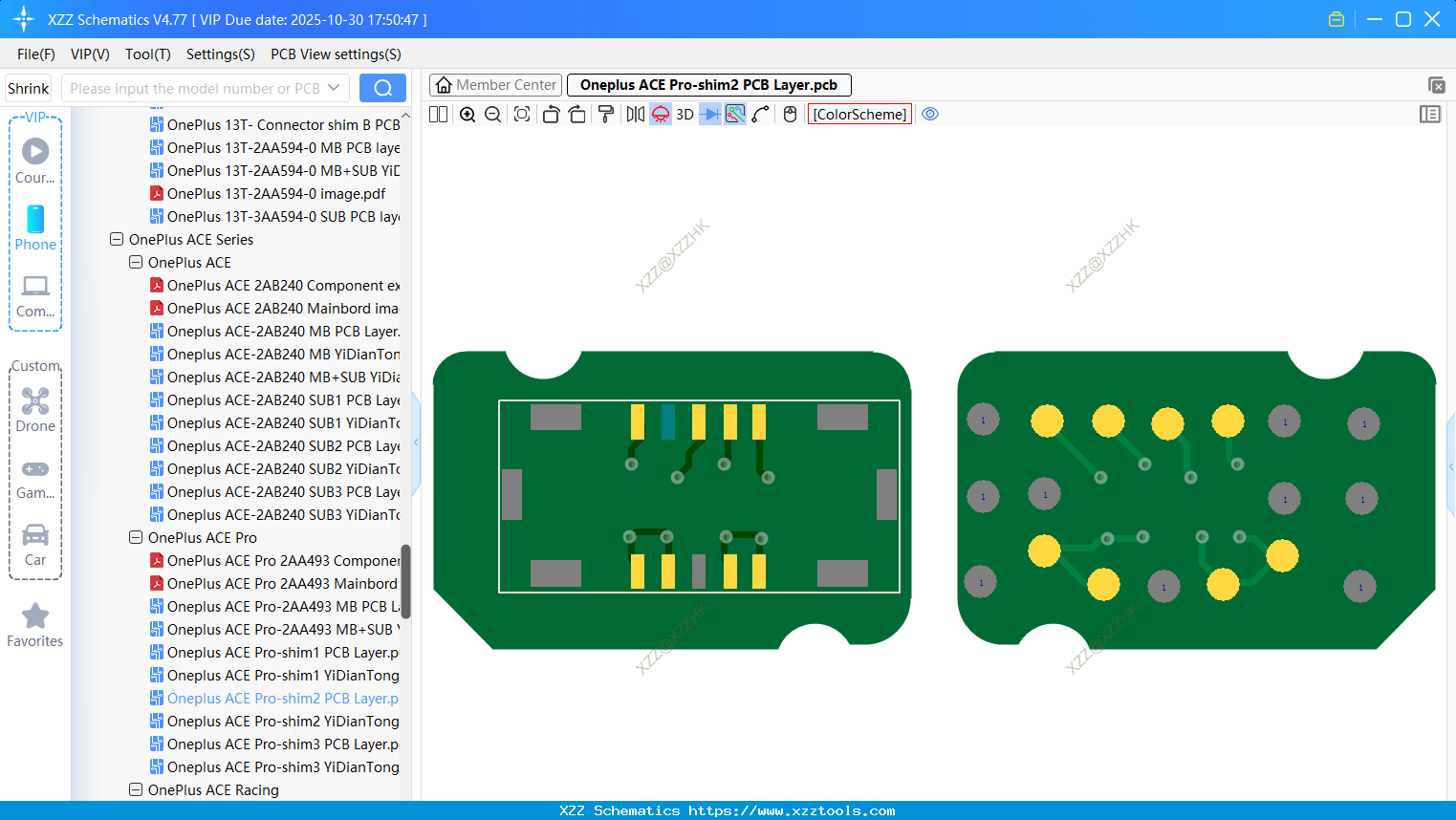Switch to the Member Center tab
This screenshot has height=820, width=1456.
click(x=495, y=84)
